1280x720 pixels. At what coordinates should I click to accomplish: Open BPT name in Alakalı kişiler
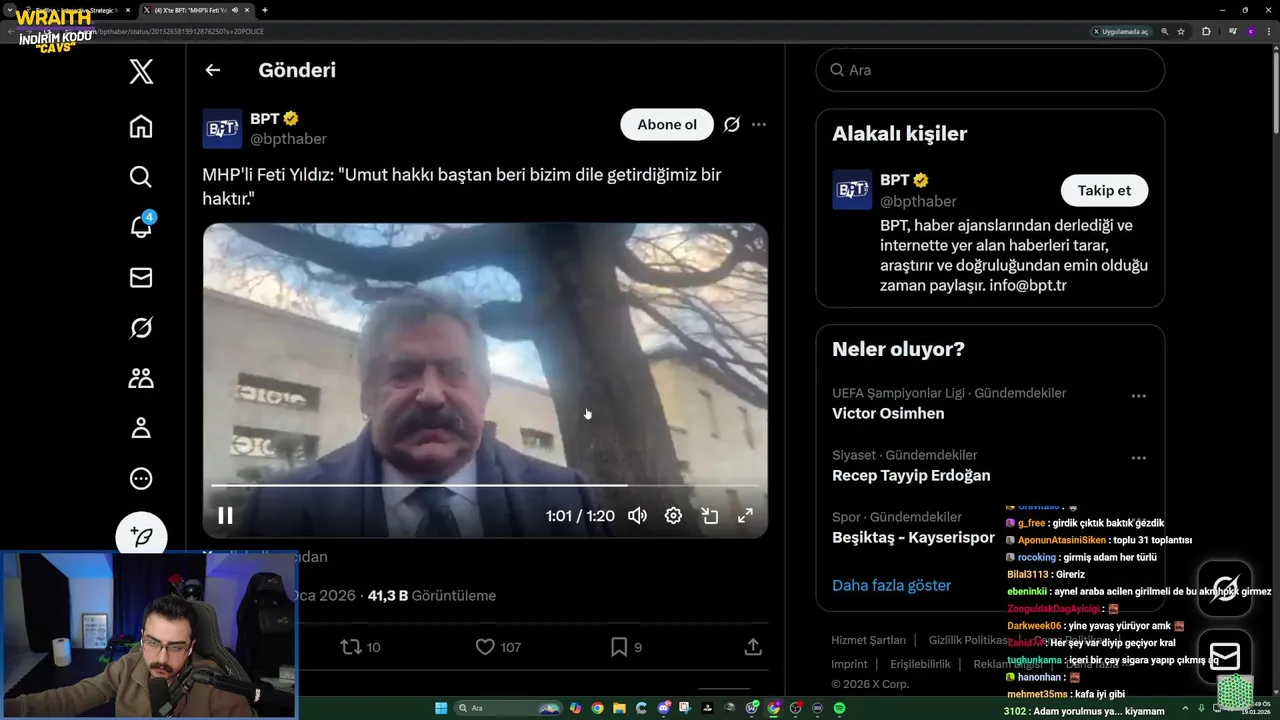[x=894, y=180]
